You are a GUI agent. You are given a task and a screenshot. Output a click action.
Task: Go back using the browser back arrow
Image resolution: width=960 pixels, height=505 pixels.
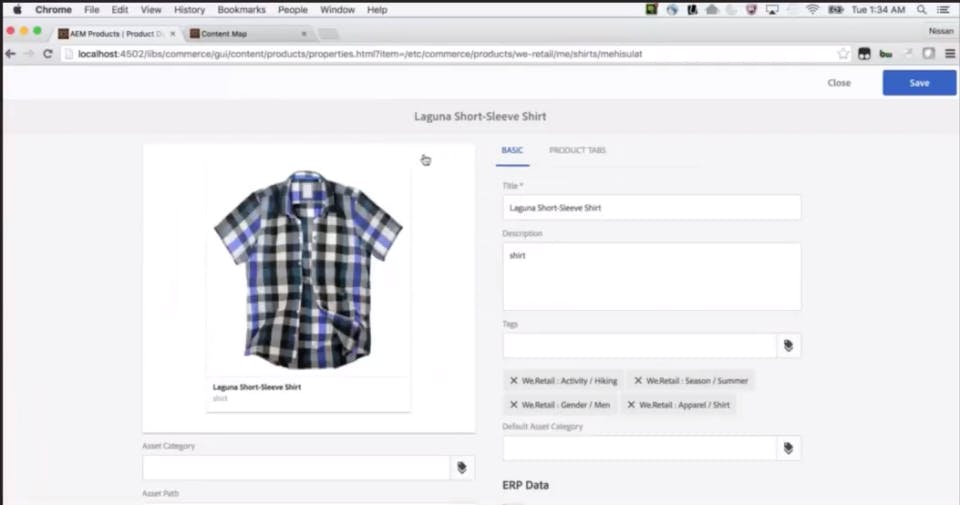click(10, 54)
